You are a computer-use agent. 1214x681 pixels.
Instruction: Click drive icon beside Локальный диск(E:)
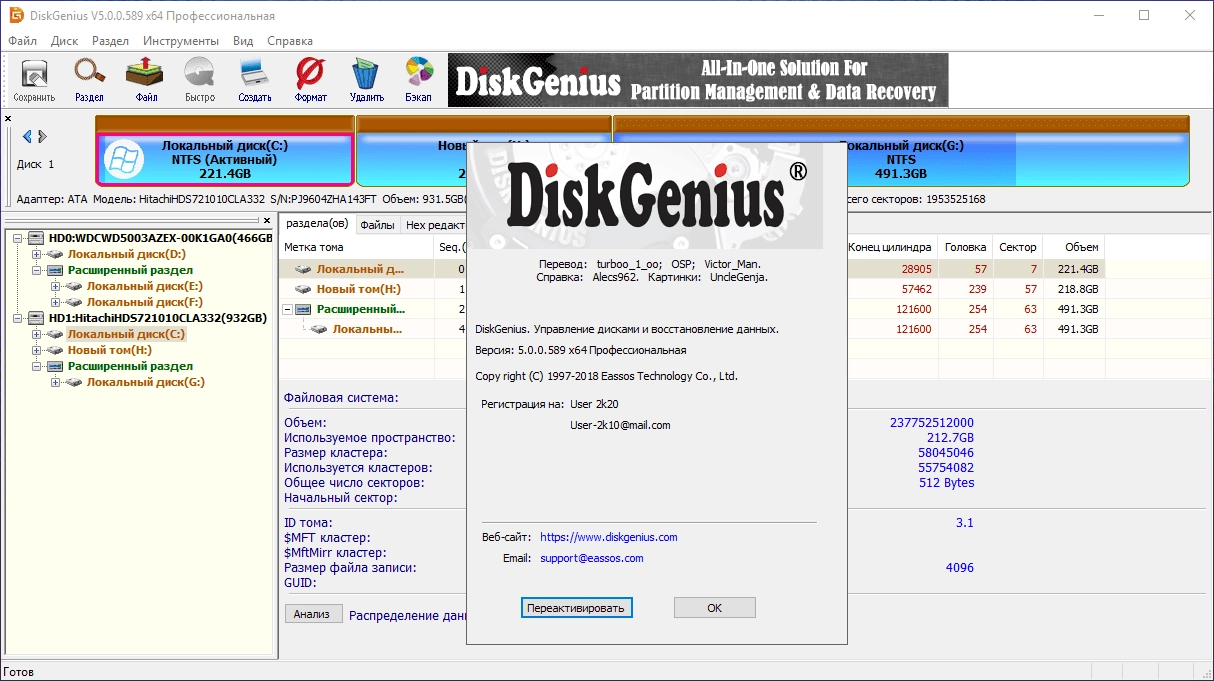[x=74, y=286]
